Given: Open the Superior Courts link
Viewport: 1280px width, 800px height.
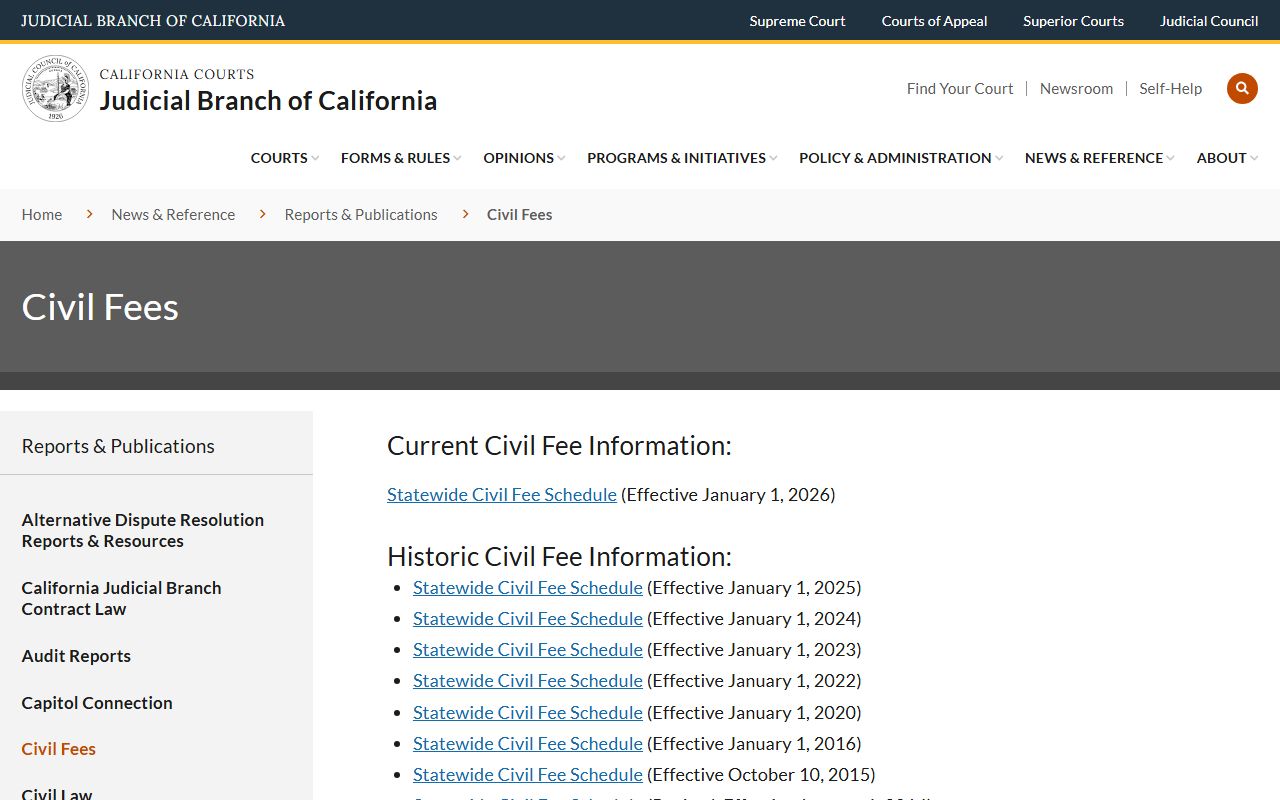Looking at the screenshot, I should pyautogui.click(x=1073, y=21).
